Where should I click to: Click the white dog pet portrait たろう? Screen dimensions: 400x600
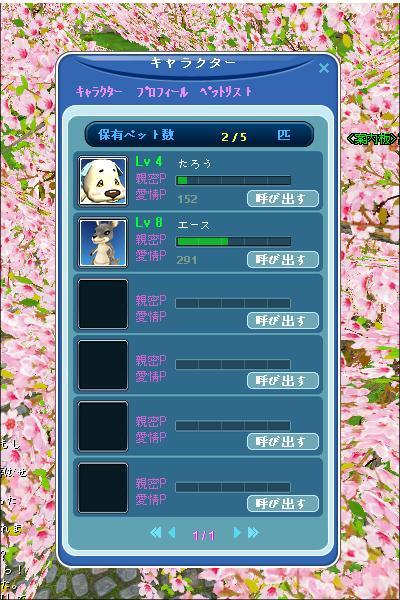click(x=103, y=181)
